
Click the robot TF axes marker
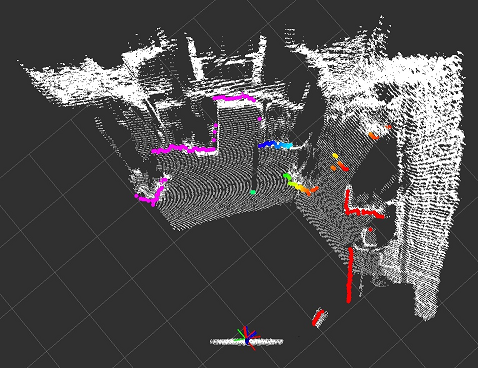[247, 338]
